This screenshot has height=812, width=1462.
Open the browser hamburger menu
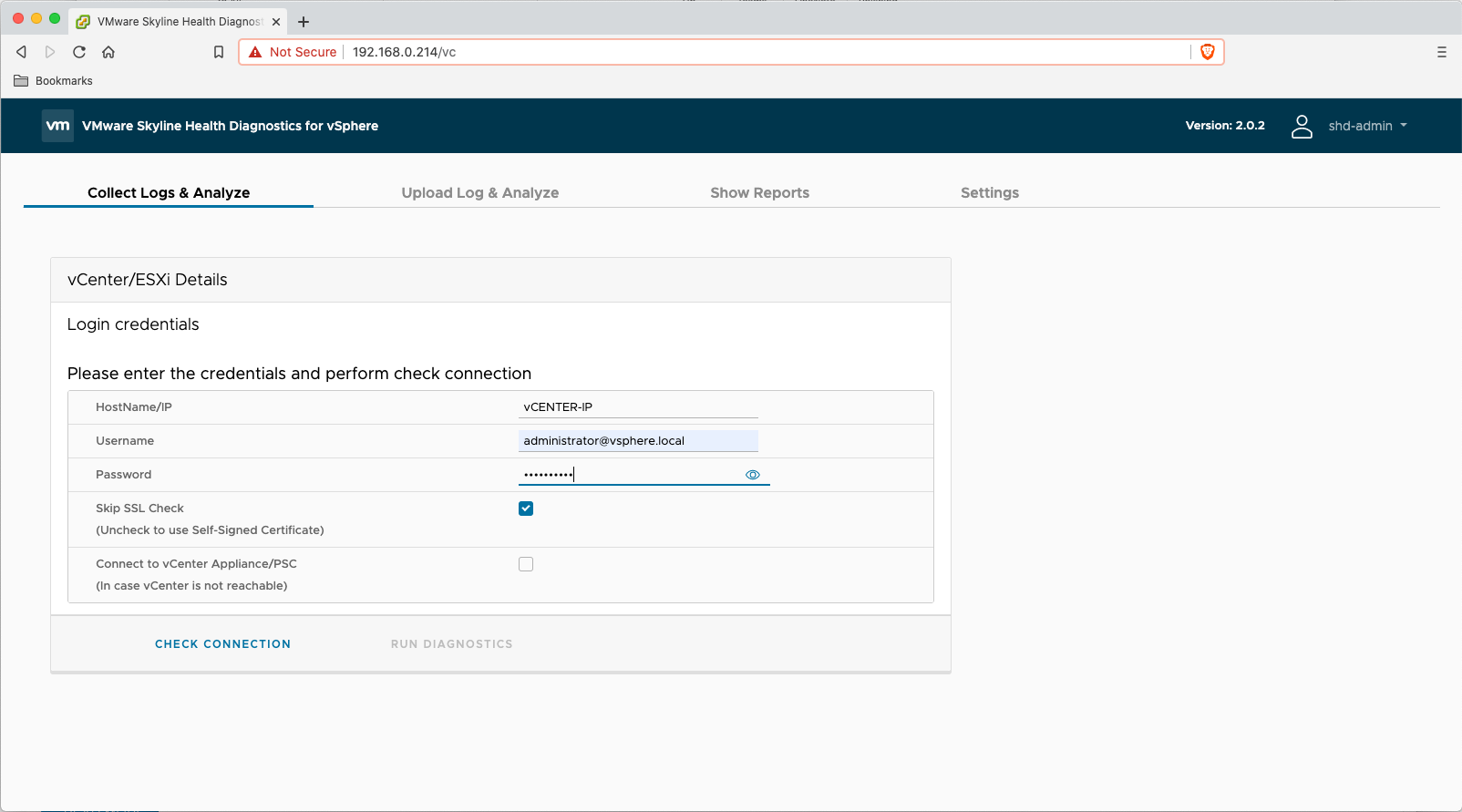pyautogui.click(x=1442, y=52)
